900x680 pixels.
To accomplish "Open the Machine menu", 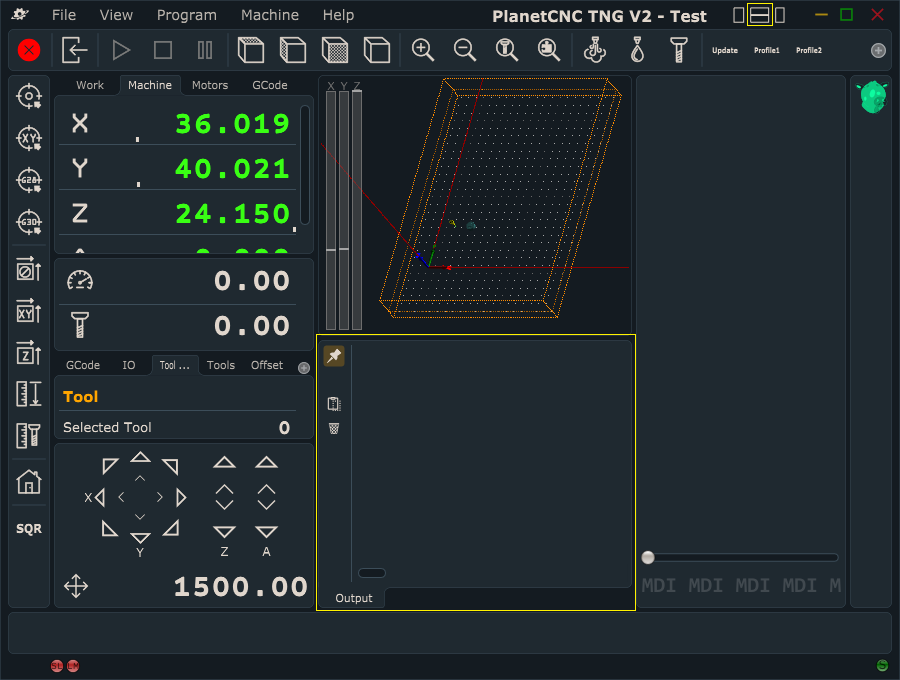I will 270,15.
